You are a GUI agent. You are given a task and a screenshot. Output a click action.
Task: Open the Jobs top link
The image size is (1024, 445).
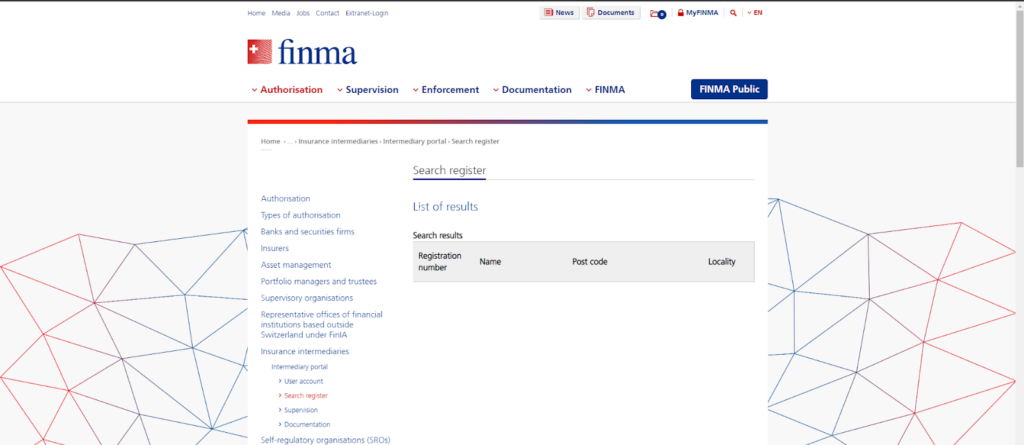303,13
